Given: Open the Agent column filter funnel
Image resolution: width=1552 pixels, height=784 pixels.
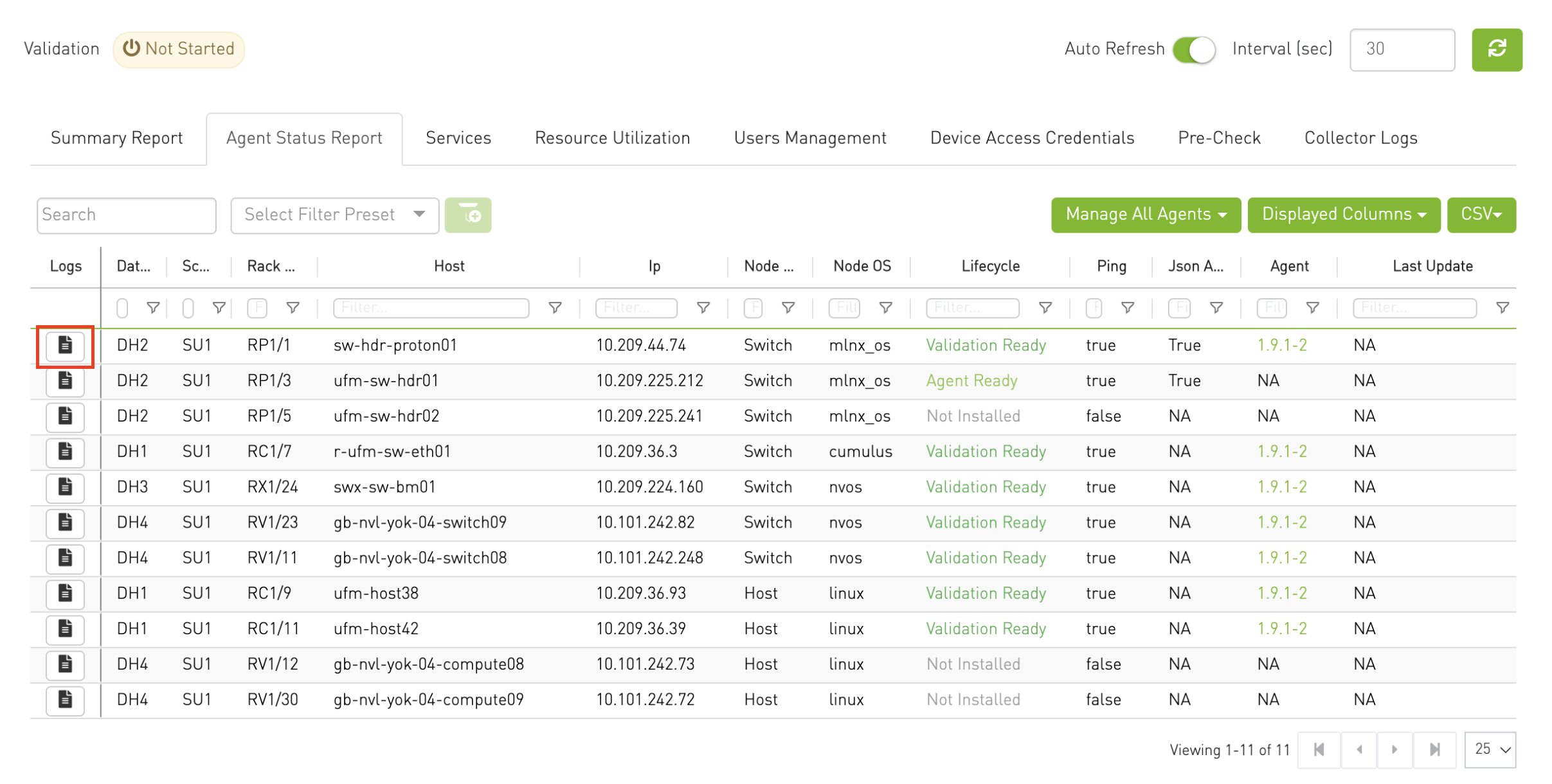Looking at the screenshot, I should (x=1313, y=308).
